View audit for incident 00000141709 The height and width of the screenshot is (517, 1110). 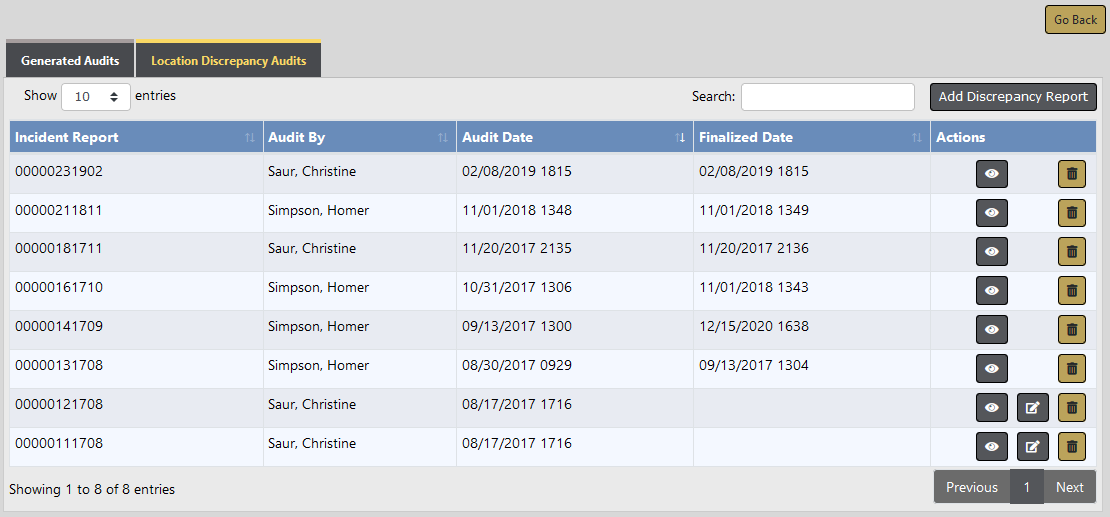pos(991,330)
